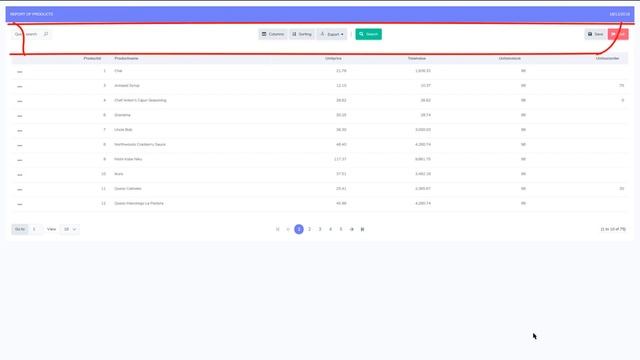
Task: Click the Report of Products title text
Action: [x=31, y=14]
